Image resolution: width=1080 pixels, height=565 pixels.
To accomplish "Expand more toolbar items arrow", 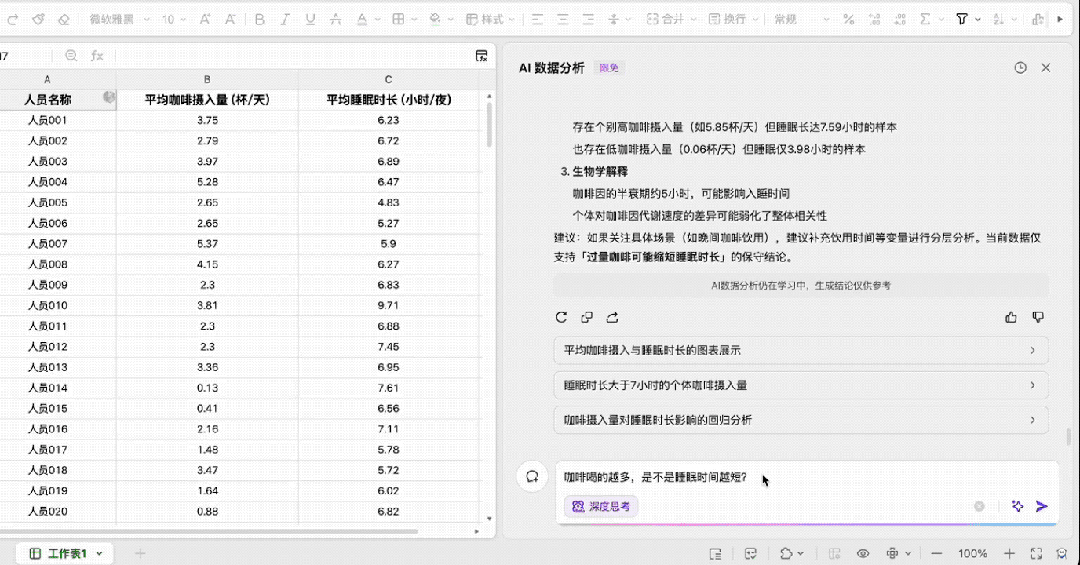I will 1059,19.
